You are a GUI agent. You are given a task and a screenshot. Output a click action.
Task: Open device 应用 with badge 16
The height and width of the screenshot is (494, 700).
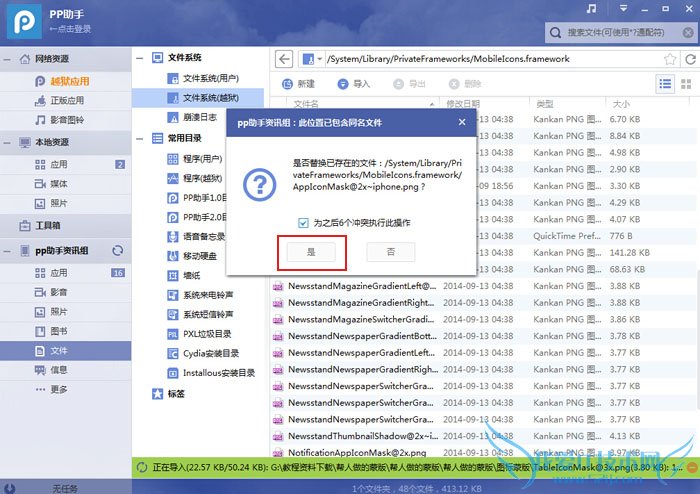(66, 273)
